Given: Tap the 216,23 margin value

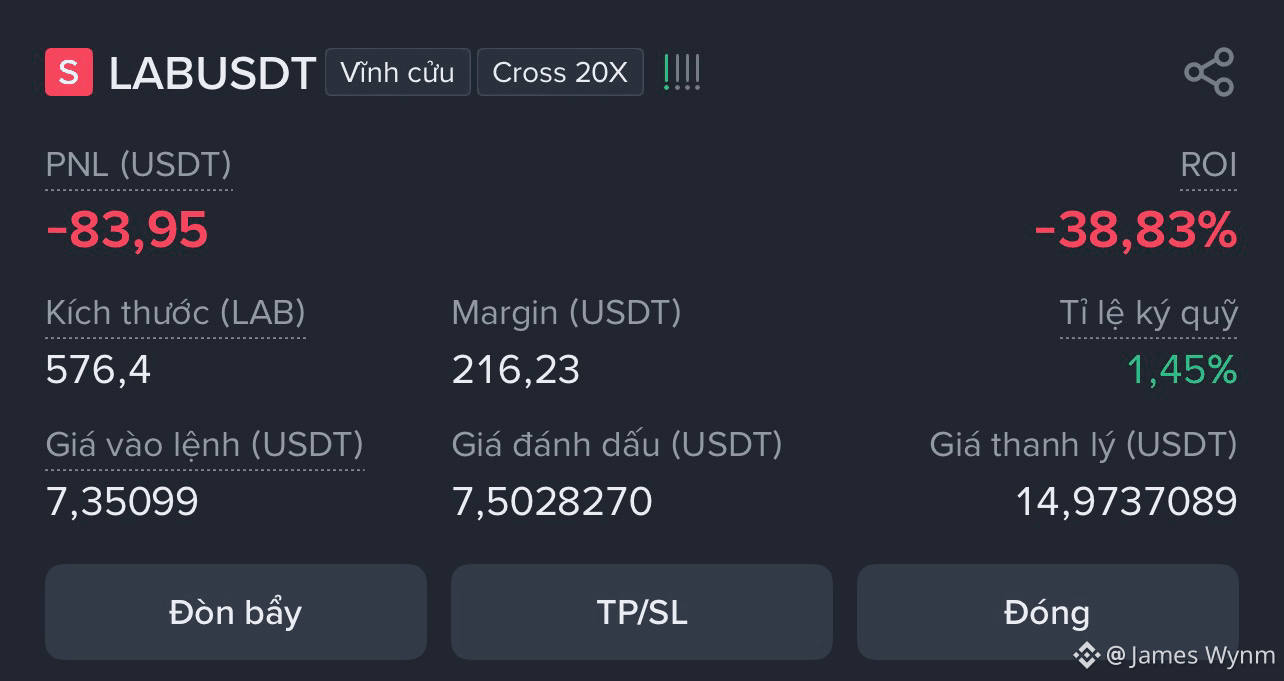Looking at the screenshot, I should (x=516, y=370).
